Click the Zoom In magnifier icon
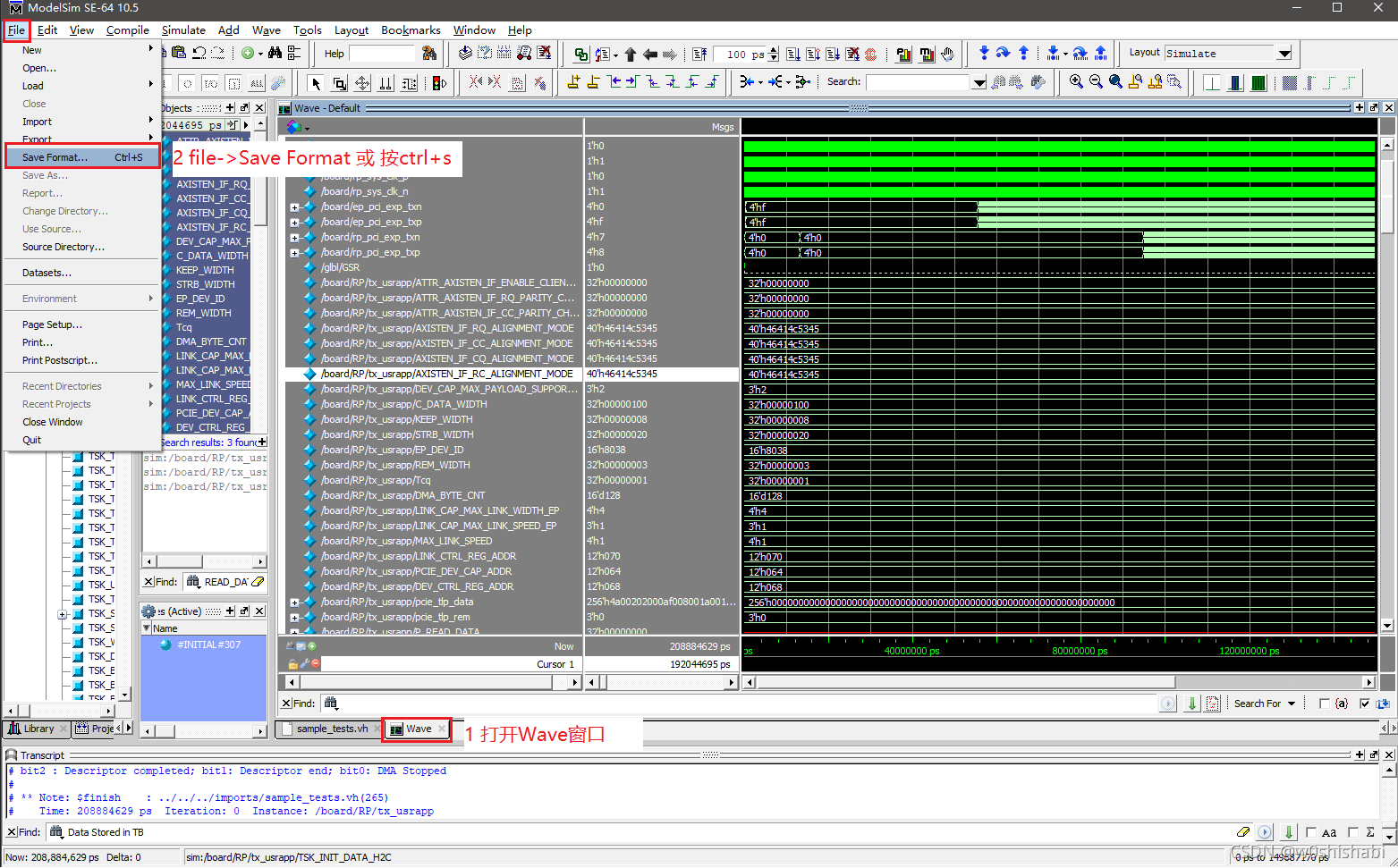 (1076, 82)
